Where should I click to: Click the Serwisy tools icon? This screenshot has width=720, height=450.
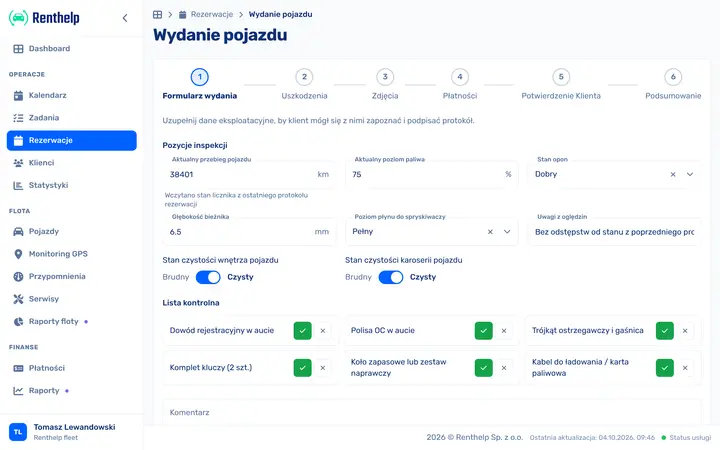(18, 299)
